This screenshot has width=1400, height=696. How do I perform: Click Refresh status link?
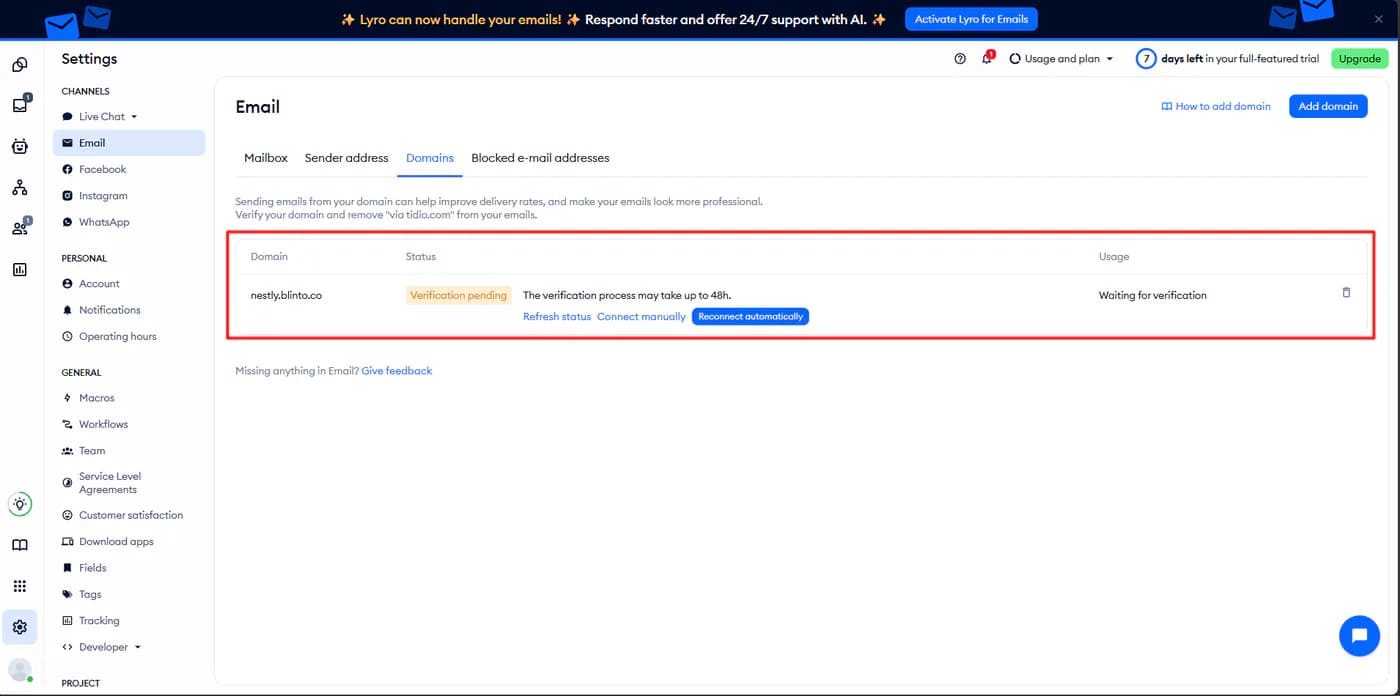tap(557, 317)
